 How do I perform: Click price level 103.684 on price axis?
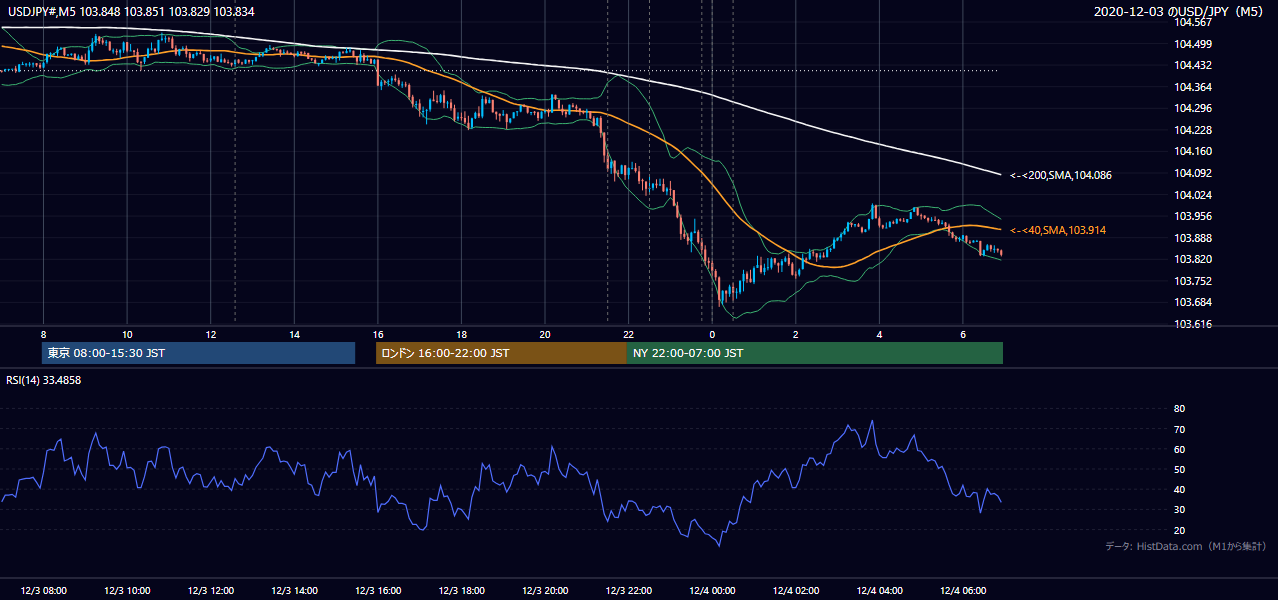click(x=1193, y=302)
